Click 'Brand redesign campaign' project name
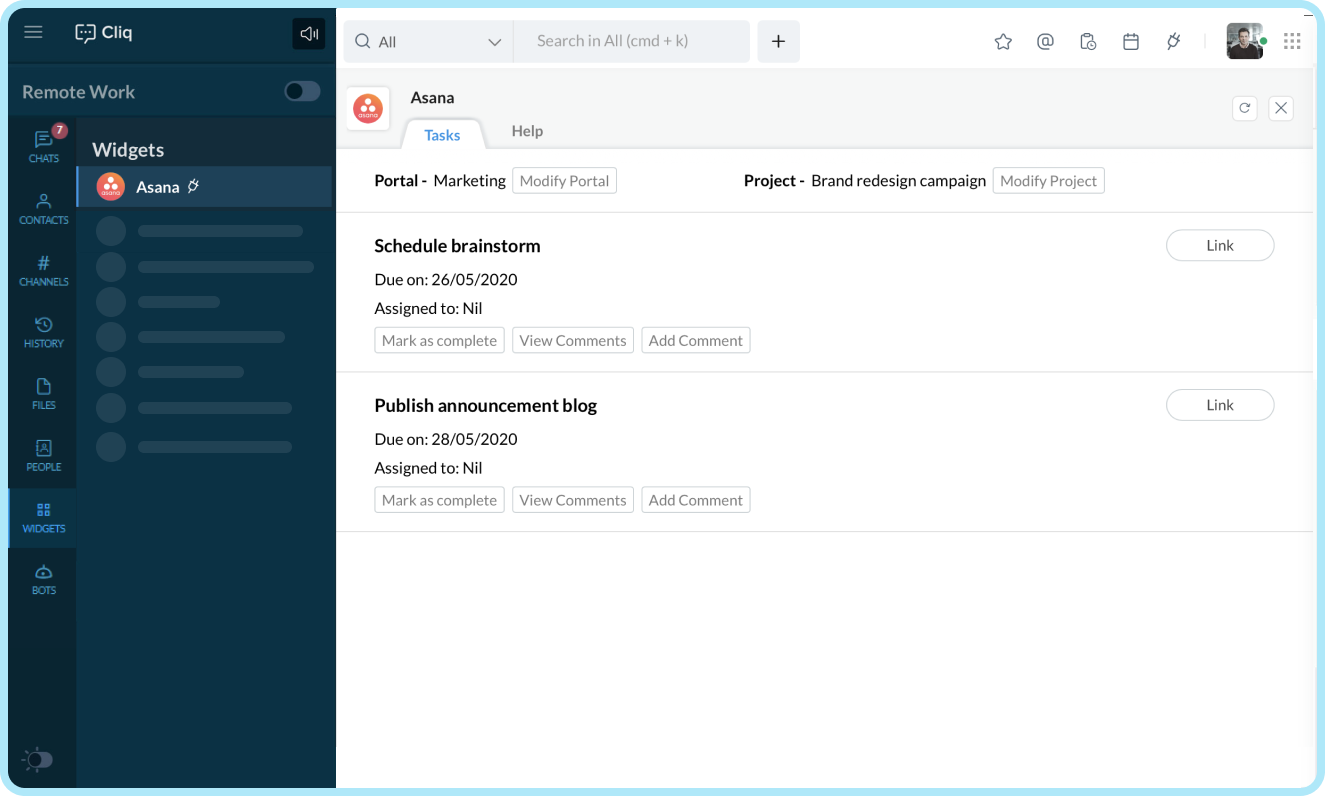This screenshot has height=796, width=1325. (x=898, y=181)
